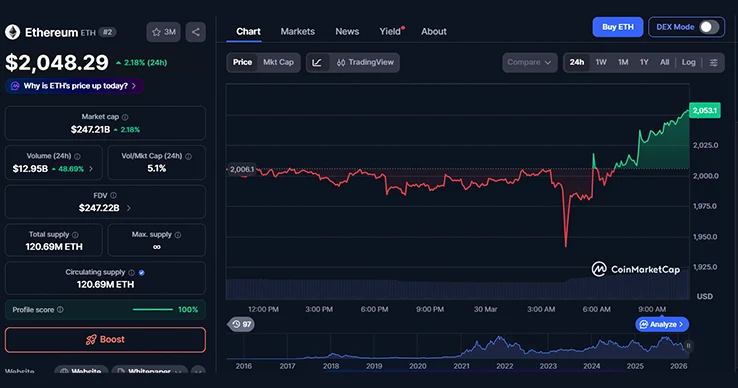
Task: Select Price view toggle
Action: point(242,62)
